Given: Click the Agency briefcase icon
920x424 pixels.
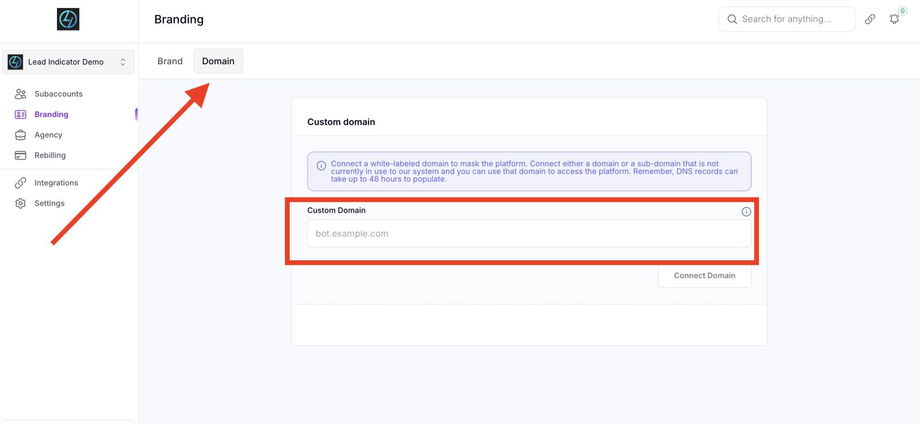Looking at the screenshot, I should 20,135.
